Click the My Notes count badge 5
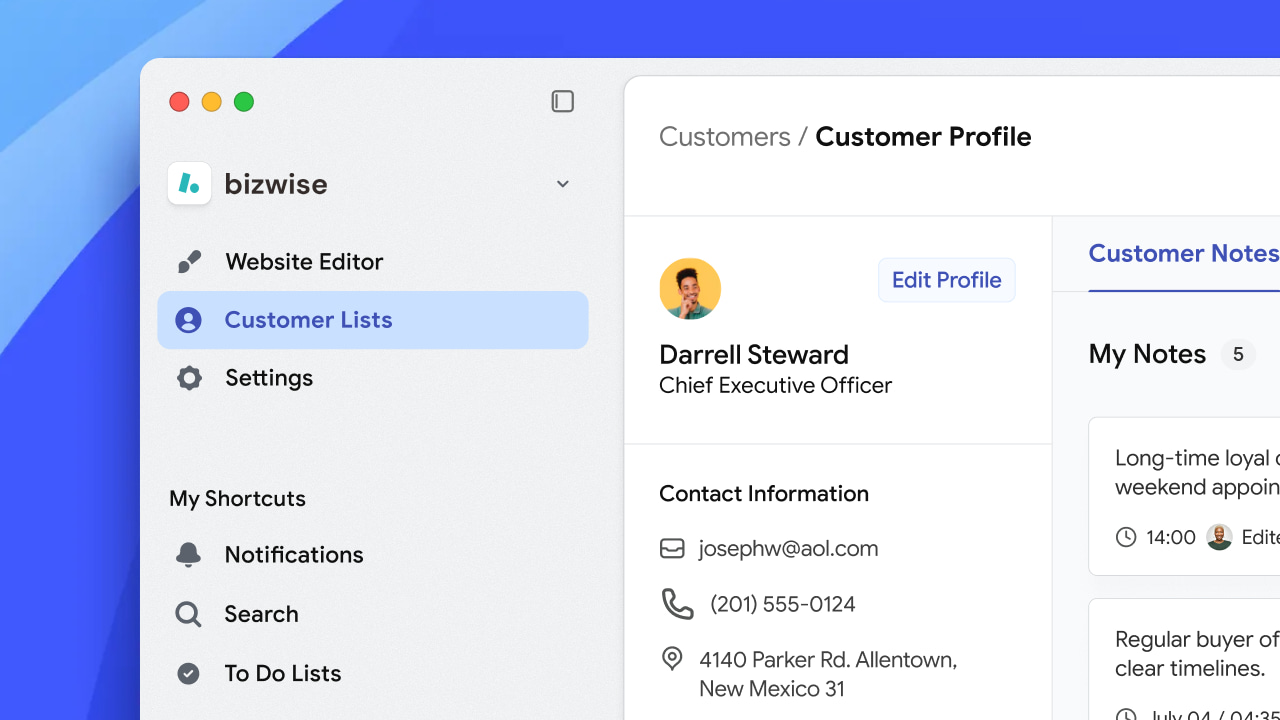The image size is (1280, 720). coord(1238,355)
